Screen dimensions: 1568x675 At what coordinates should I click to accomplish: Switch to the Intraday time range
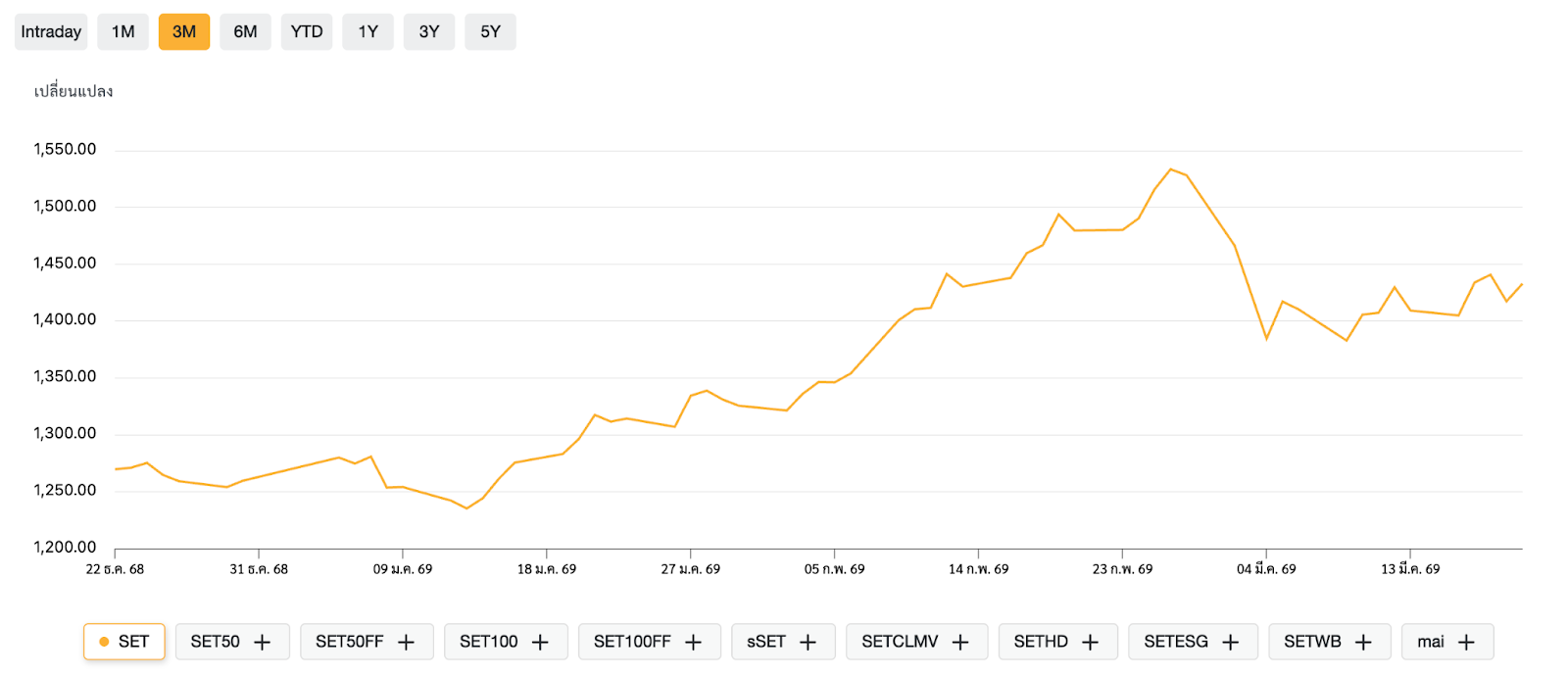tap(51, 32)
